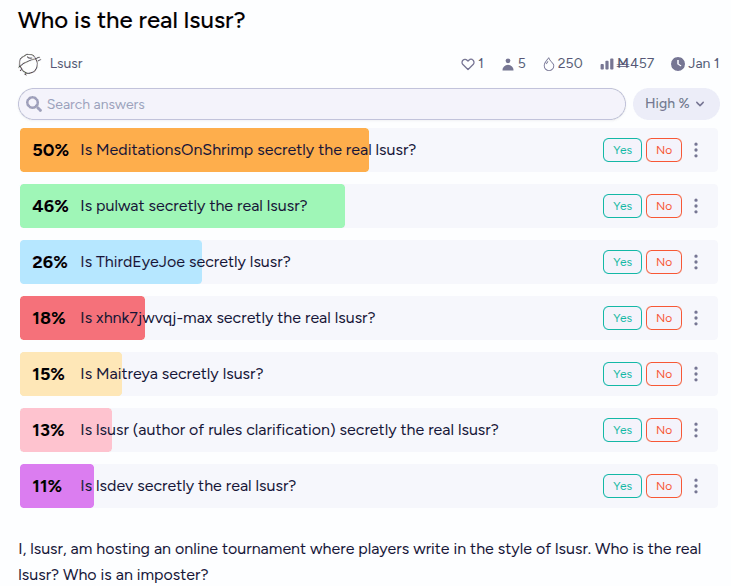Click the liquidity droplet icon

tap(548, 64)
